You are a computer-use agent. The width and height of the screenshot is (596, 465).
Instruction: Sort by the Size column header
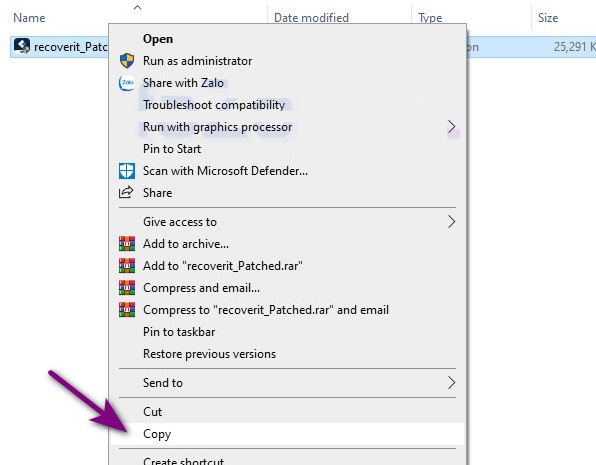coord(548,18)
